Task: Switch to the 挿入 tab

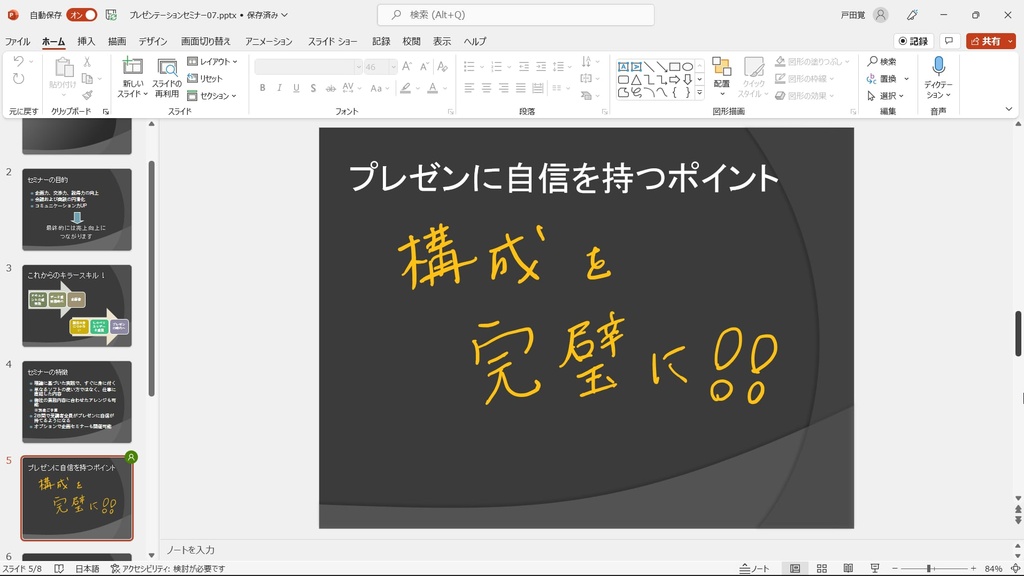Action: (x=86, y=41)
